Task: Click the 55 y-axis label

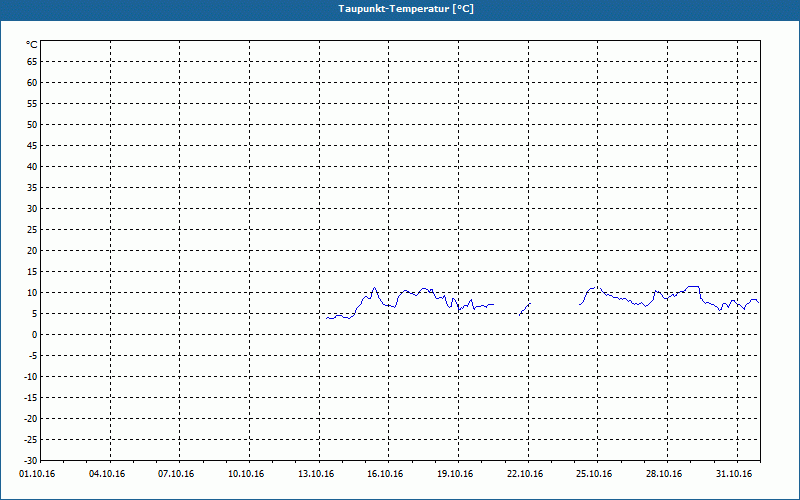Action: pyautogui.click(x=32, y=104)
